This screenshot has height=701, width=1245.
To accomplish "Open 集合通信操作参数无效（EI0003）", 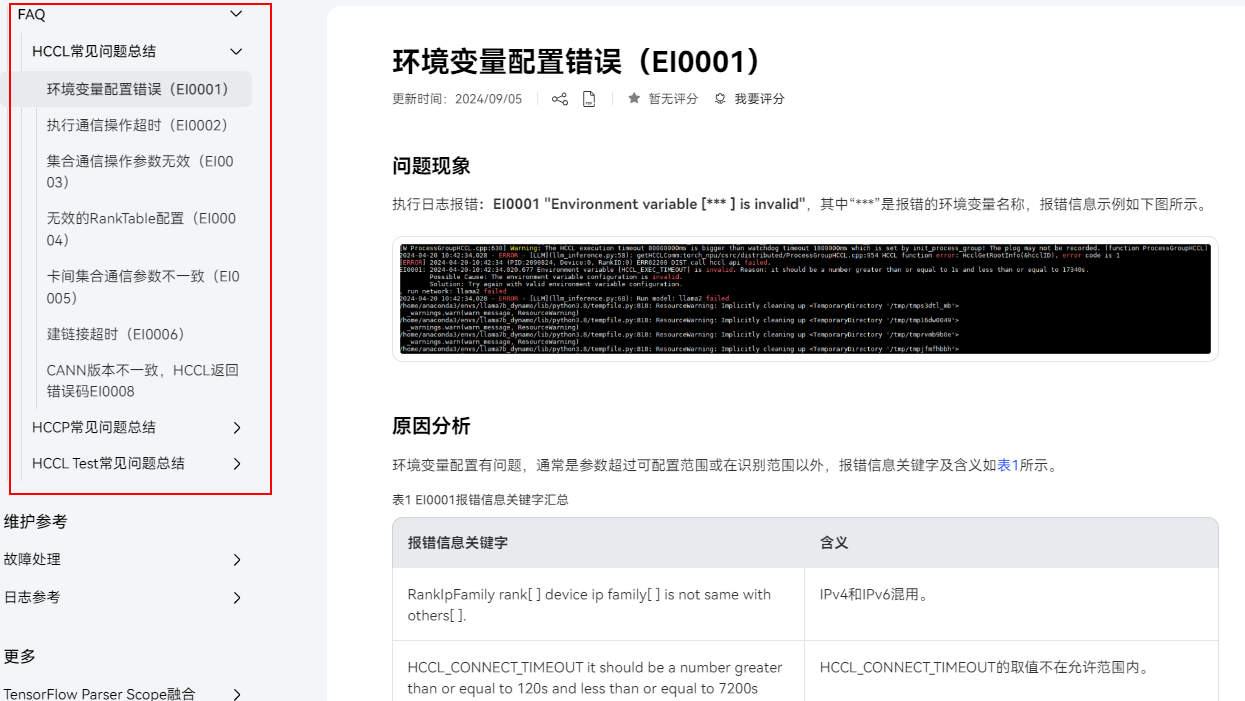I will (140, 172).
